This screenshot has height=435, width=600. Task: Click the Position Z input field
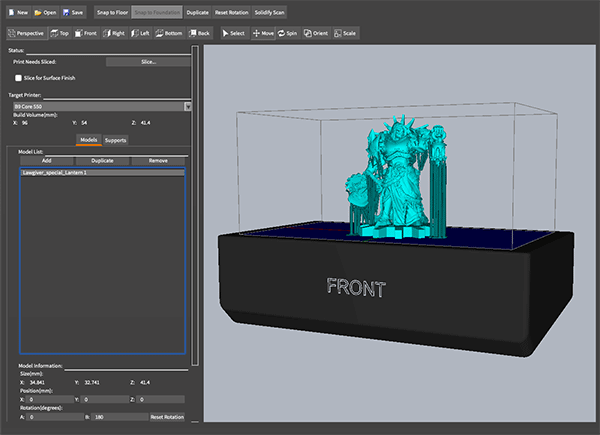(x=160, y=399)
